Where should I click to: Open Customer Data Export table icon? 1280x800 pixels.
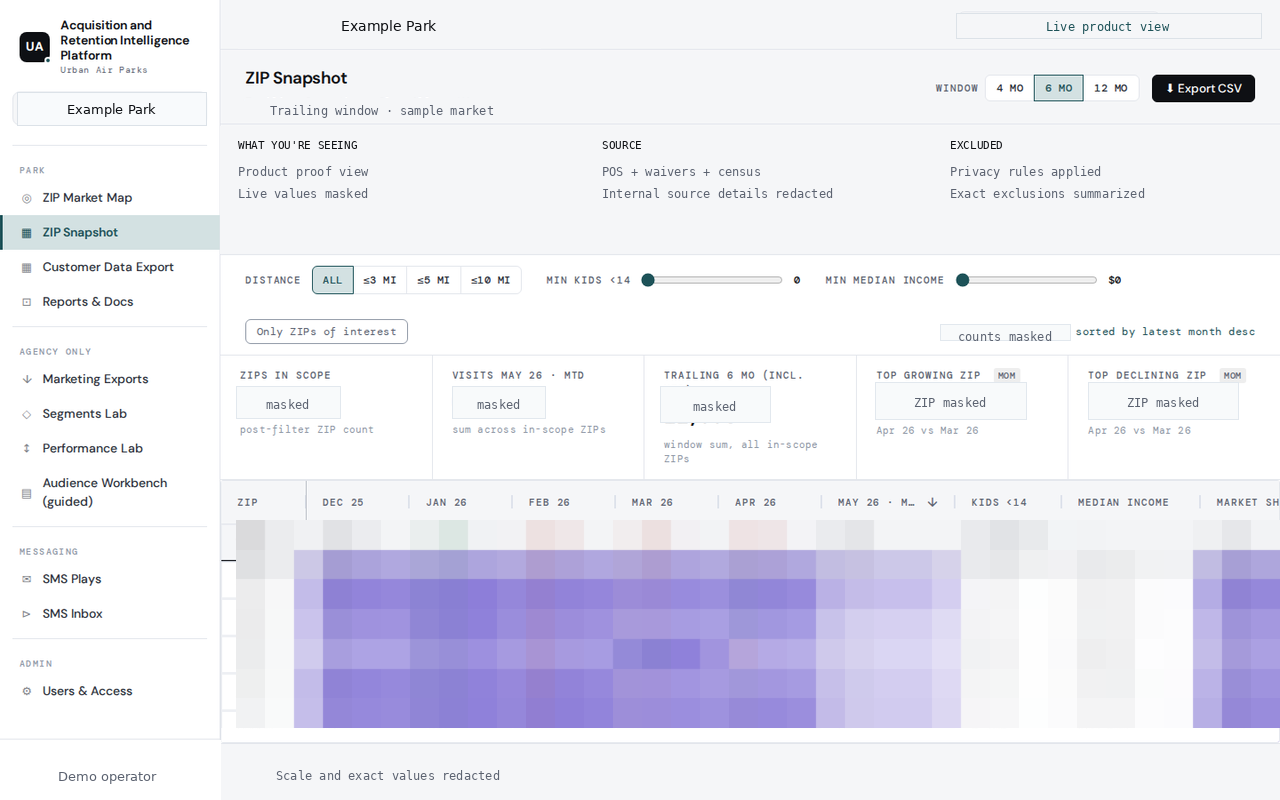point(27,268)
